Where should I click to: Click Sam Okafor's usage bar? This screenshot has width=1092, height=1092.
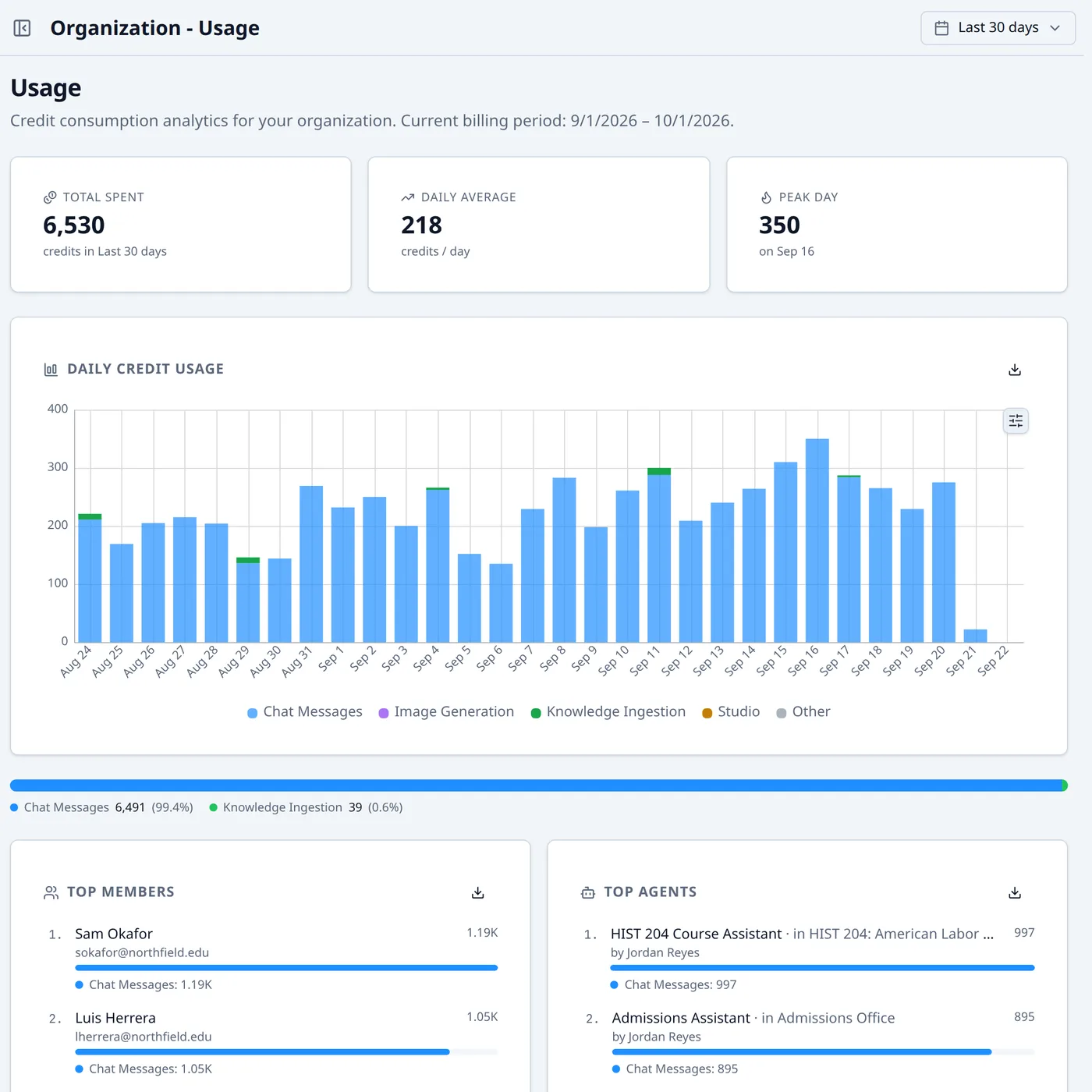[286, 968]
